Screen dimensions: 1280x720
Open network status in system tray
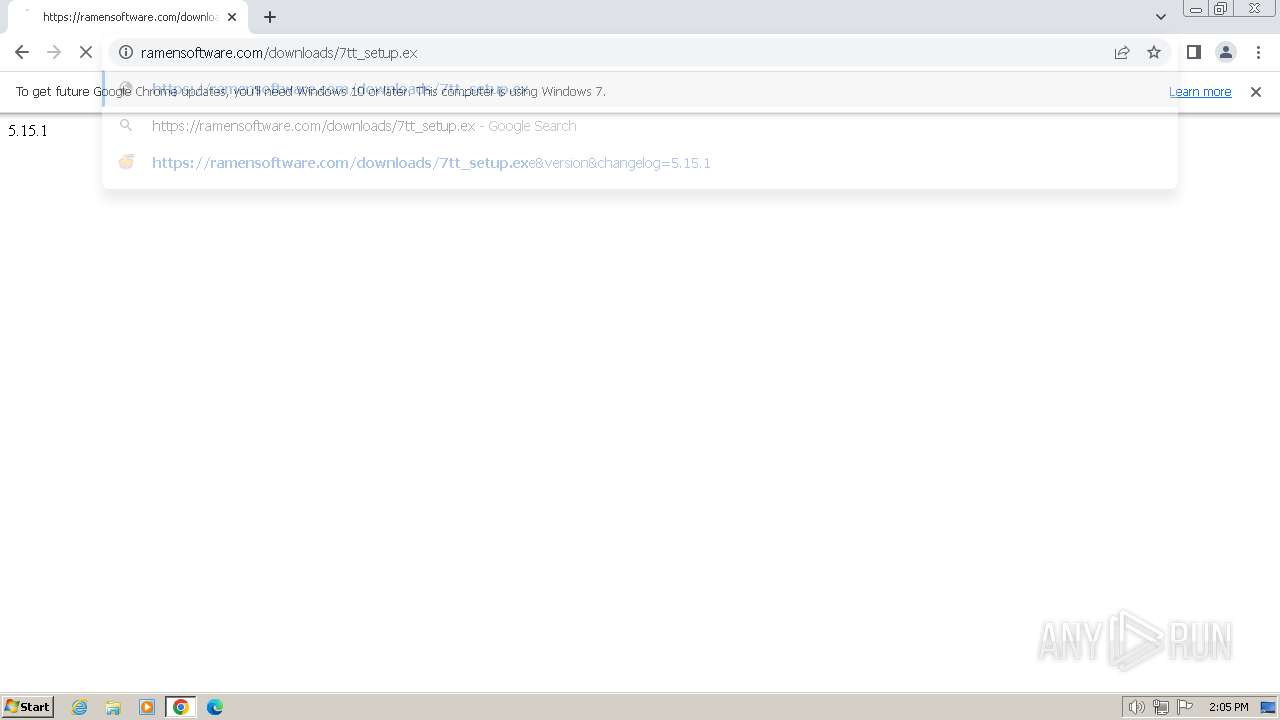[x=1161, y=707]
